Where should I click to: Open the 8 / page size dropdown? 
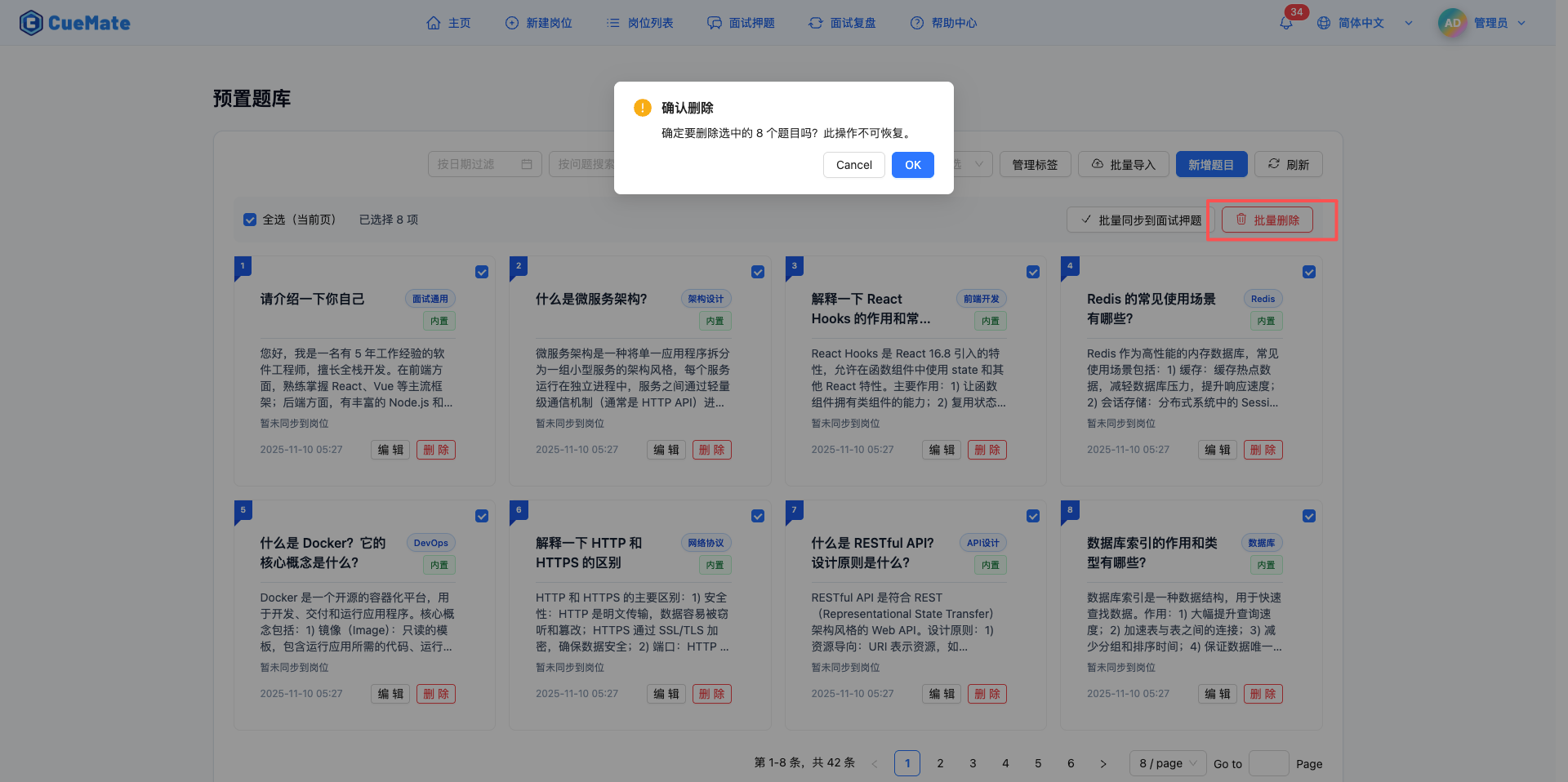[x=1167, y=763]
